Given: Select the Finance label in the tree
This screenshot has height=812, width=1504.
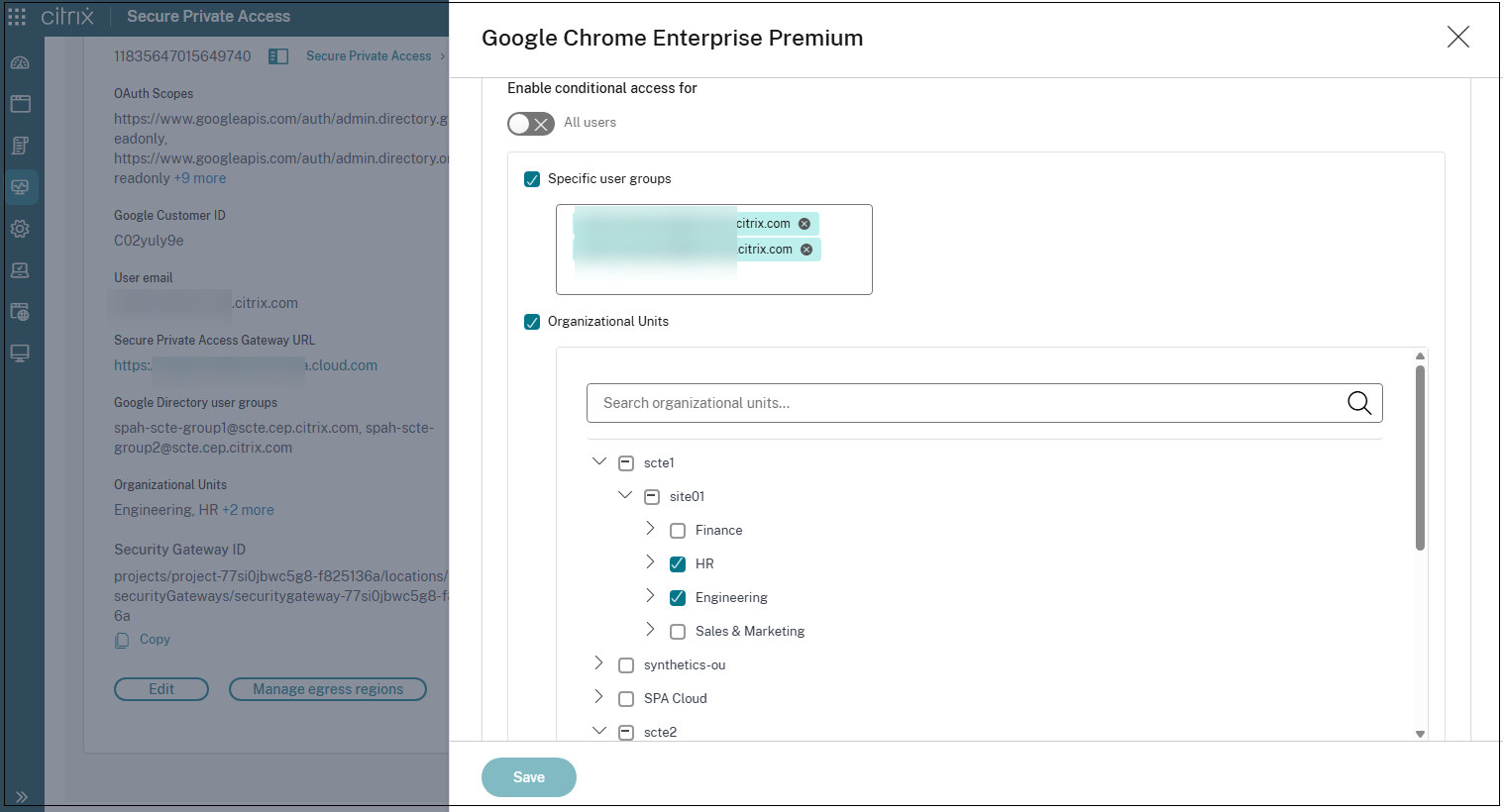Looking at the screenshot, I should pos(719,531).
